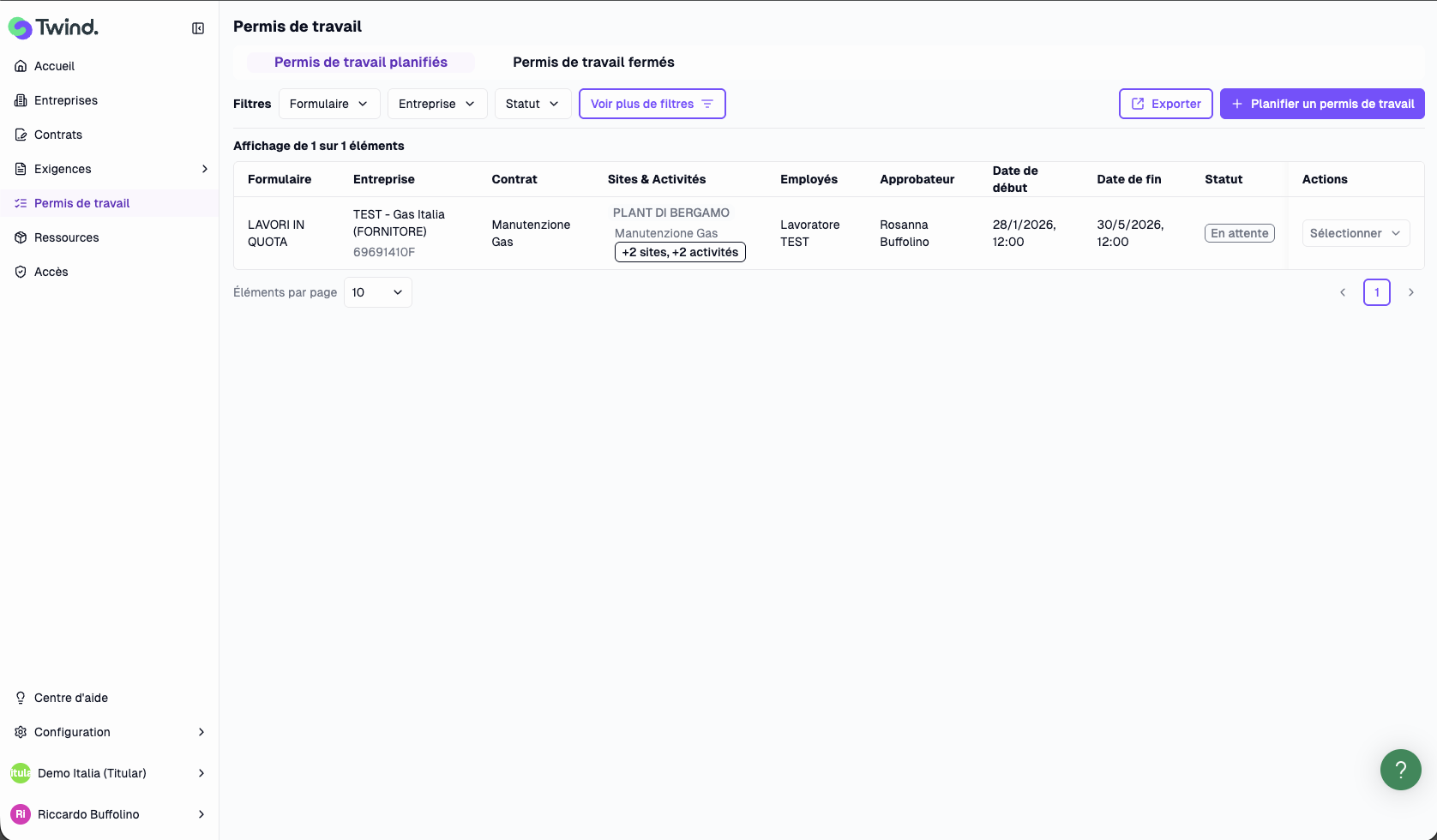Open the Sélectionner actions dropdown
1437x840 pixels.
[x=1355, y=233]
